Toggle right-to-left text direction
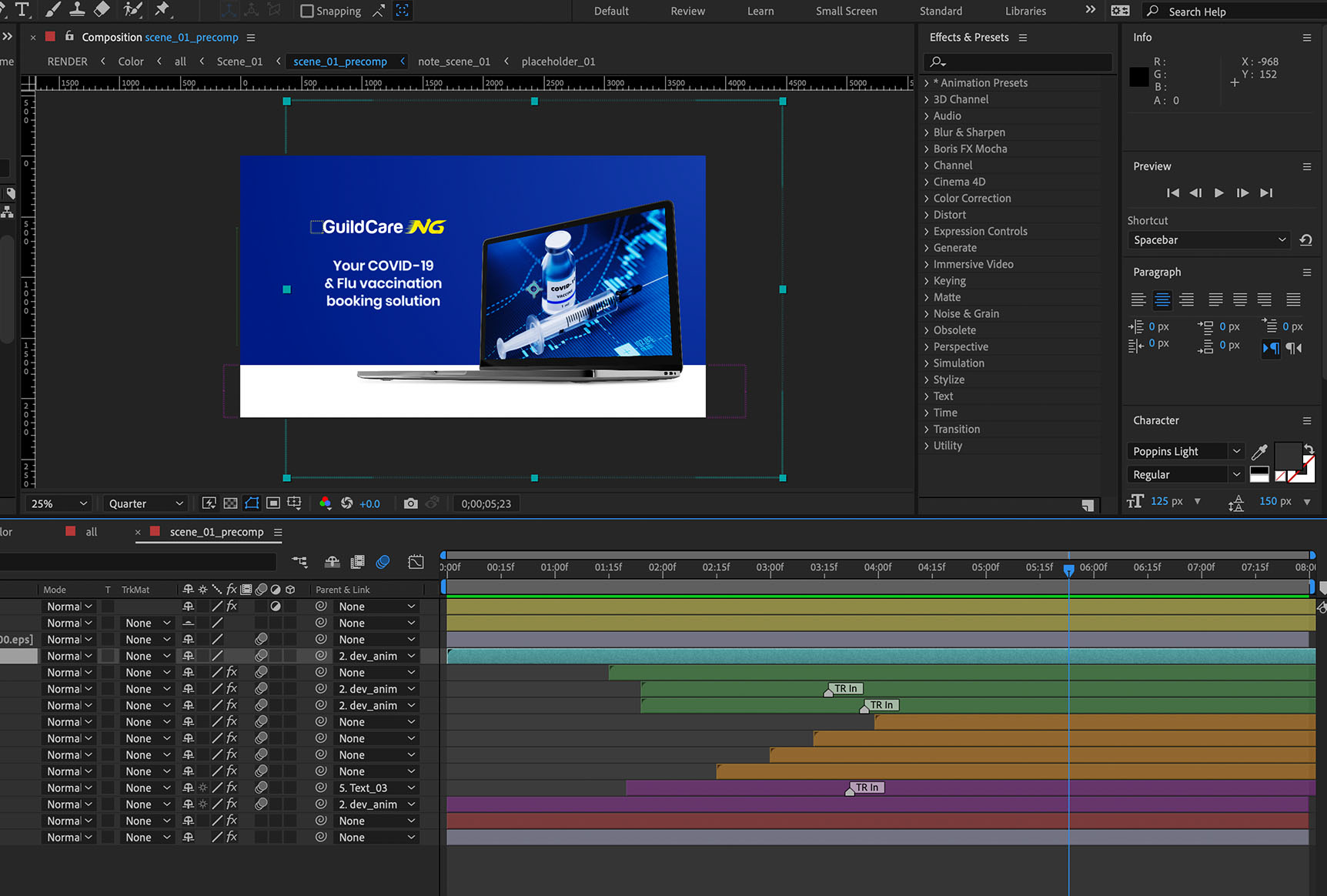Image resolution: width=1327 pixels, height=896 pixels. 1294,348
